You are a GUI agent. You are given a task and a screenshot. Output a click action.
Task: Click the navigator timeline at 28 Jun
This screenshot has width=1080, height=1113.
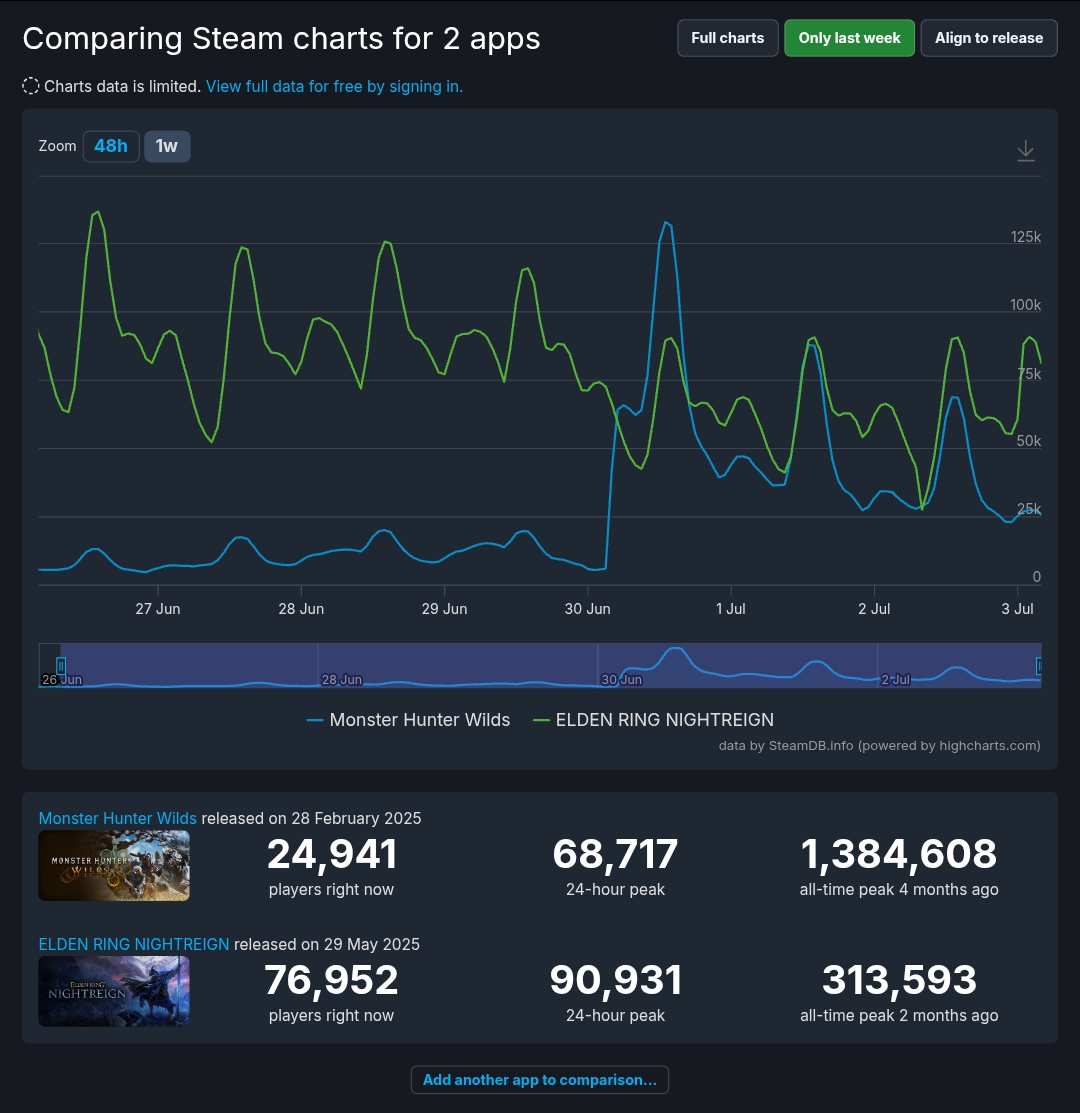[x=342, y=679]
